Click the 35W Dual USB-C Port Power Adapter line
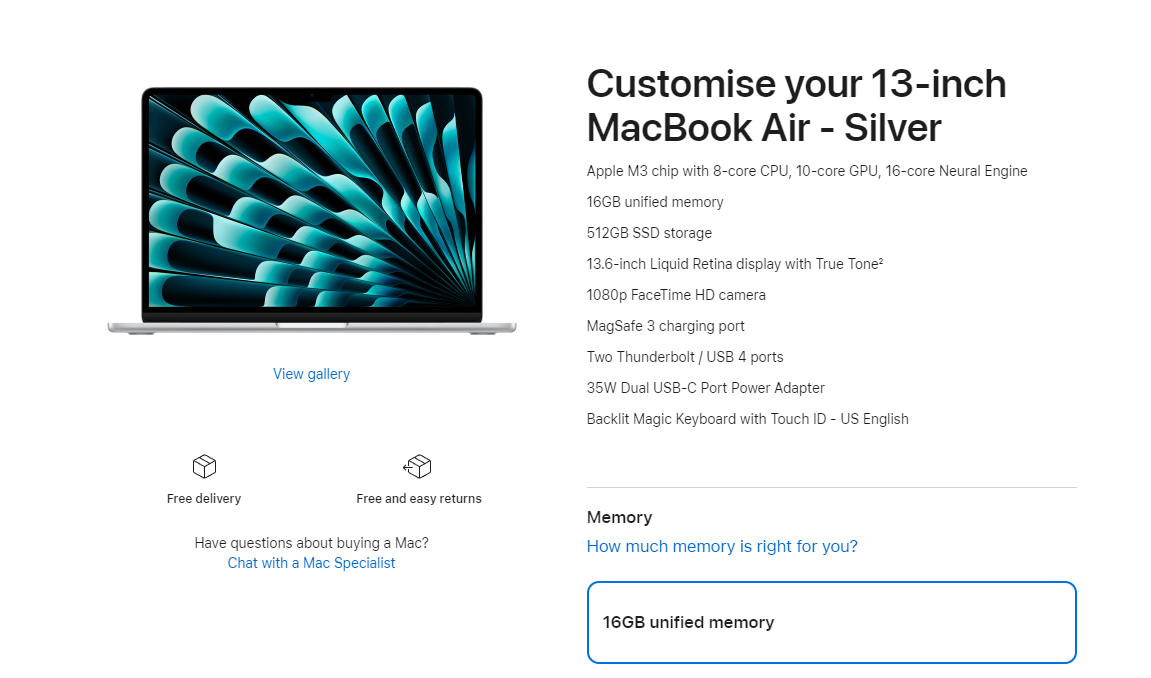 pos(705,388)
